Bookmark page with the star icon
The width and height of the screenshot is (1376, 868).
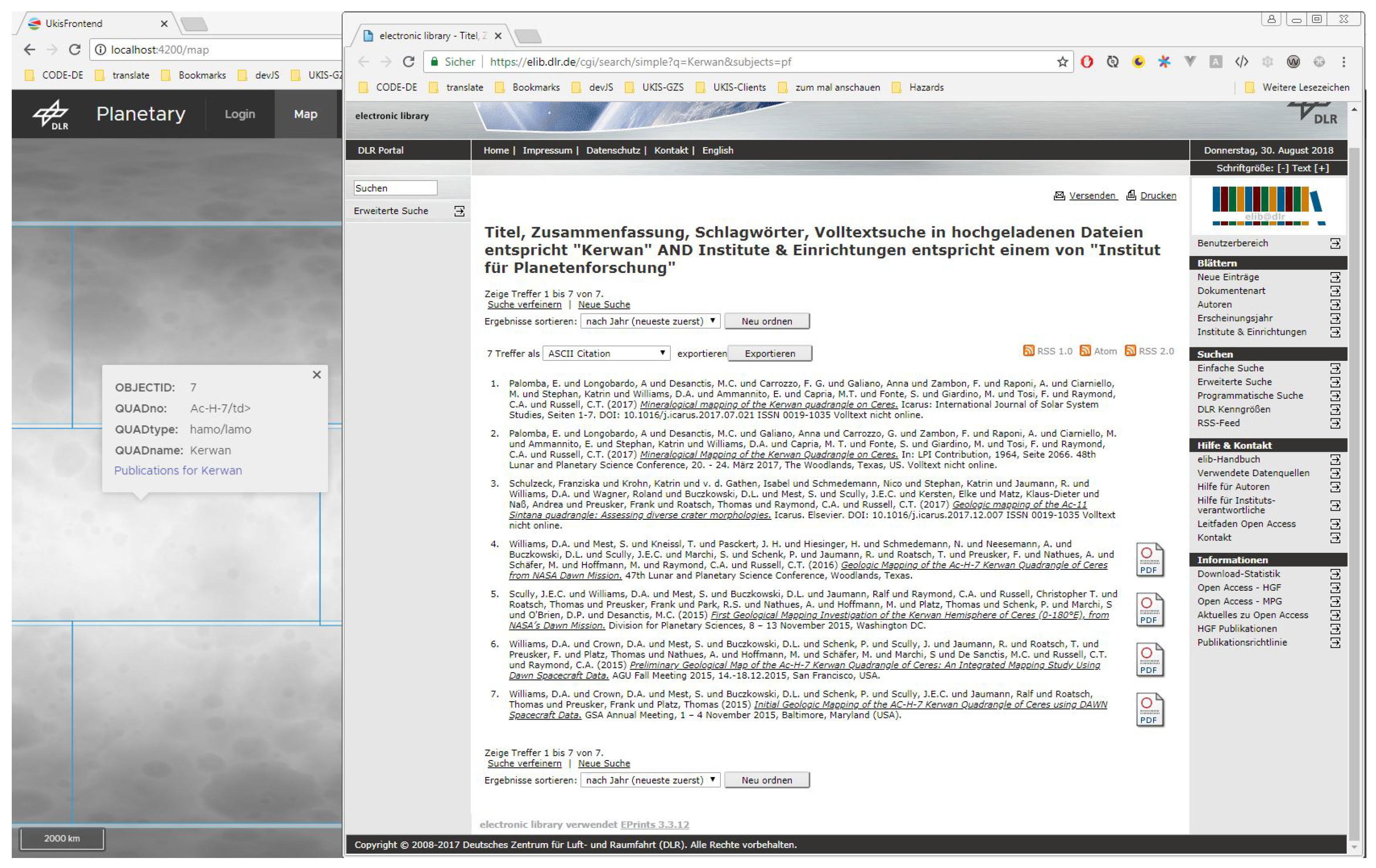pos(1062,62)
